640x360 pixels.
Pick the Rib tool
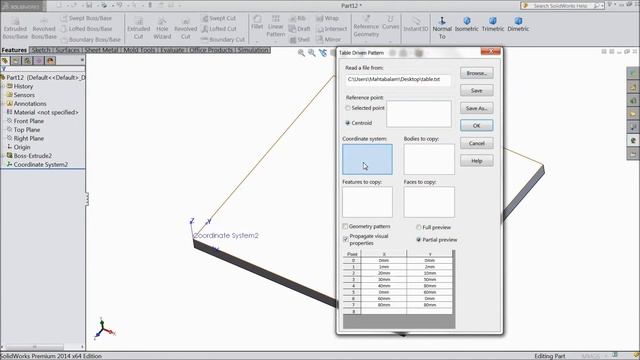(x=297, y=18)
